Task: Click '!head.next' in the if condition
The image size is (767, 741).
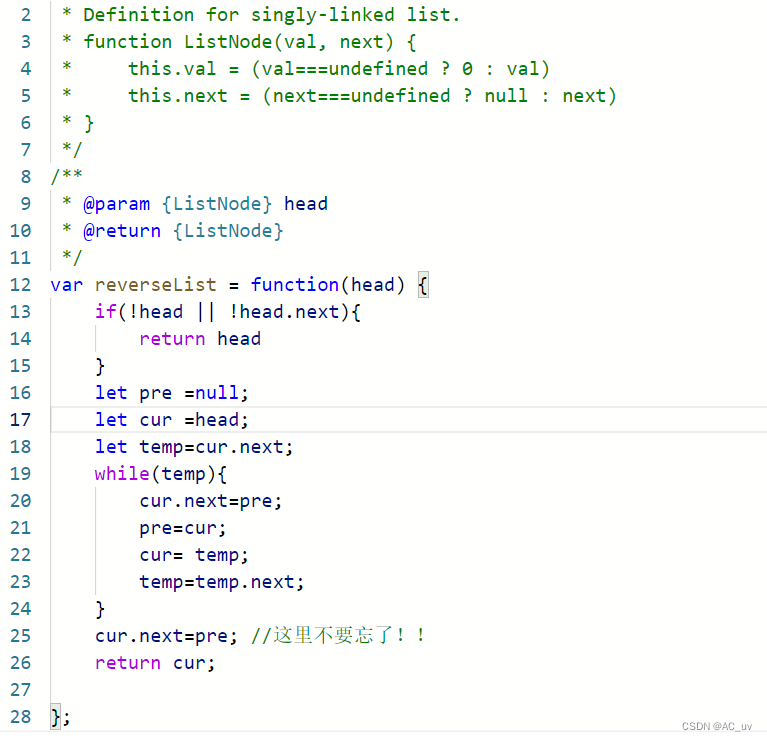Action: (x=284, y=312)
